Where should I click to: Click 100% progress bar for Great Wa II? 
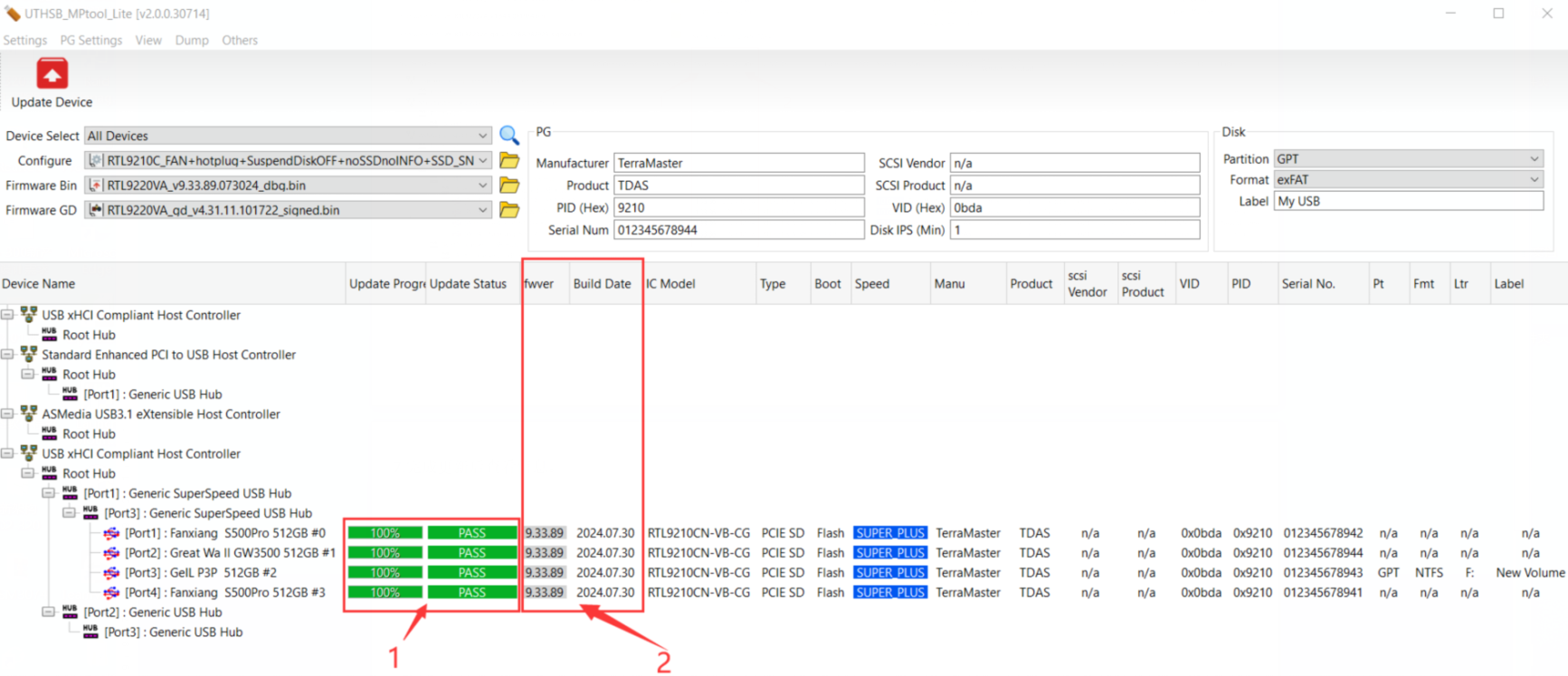tap(385, 553)
